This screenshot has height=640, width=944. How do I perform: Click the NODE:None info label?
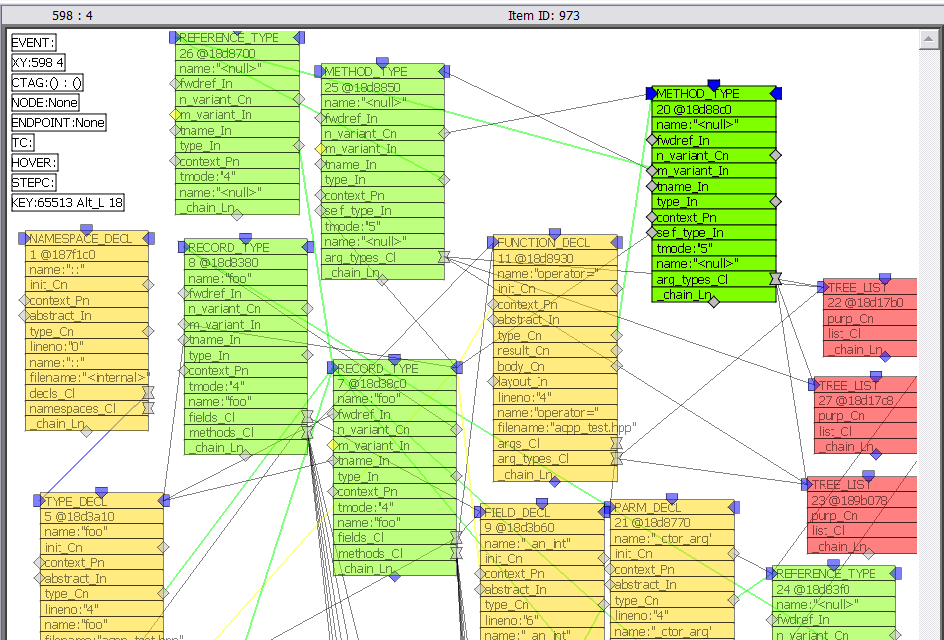[x=45, y=103]
